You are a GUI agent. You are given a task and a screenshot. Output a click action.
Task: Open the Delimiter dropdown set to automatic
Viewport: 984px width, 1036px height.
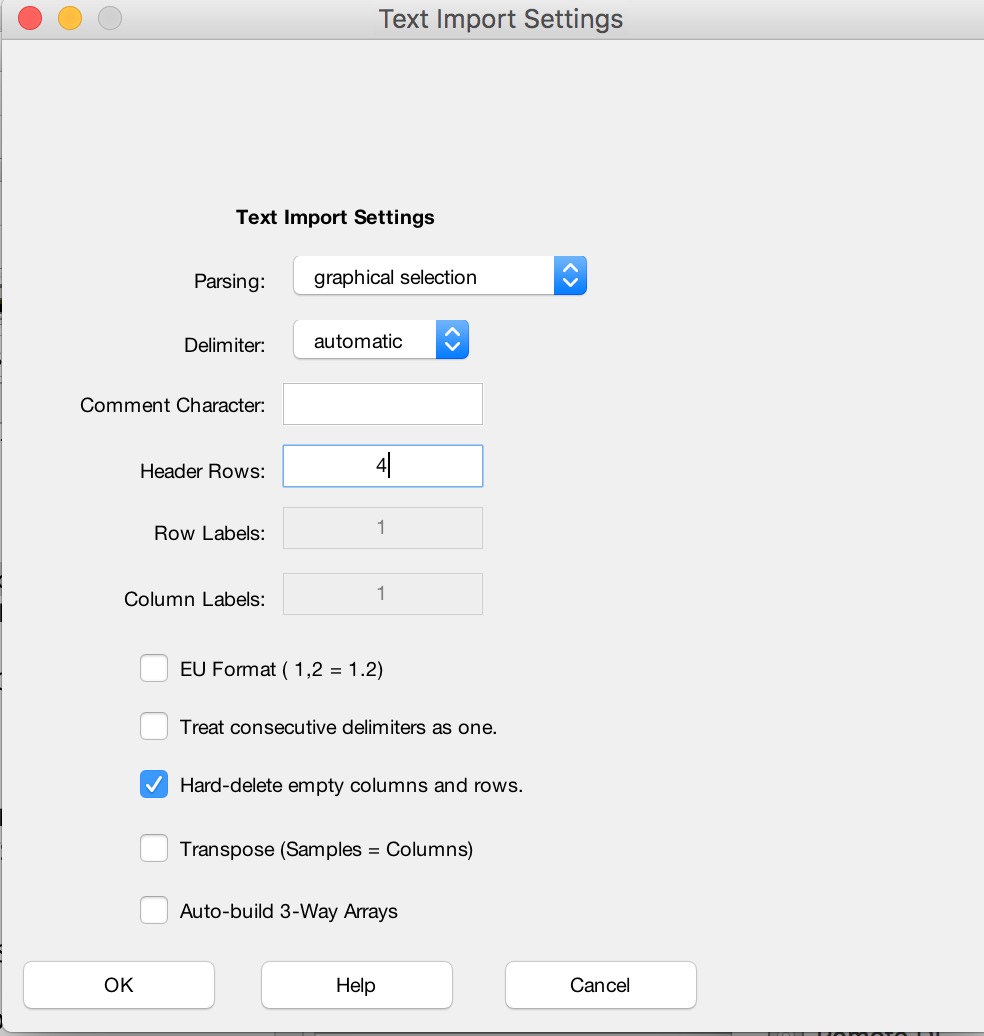tap(365, 341)
